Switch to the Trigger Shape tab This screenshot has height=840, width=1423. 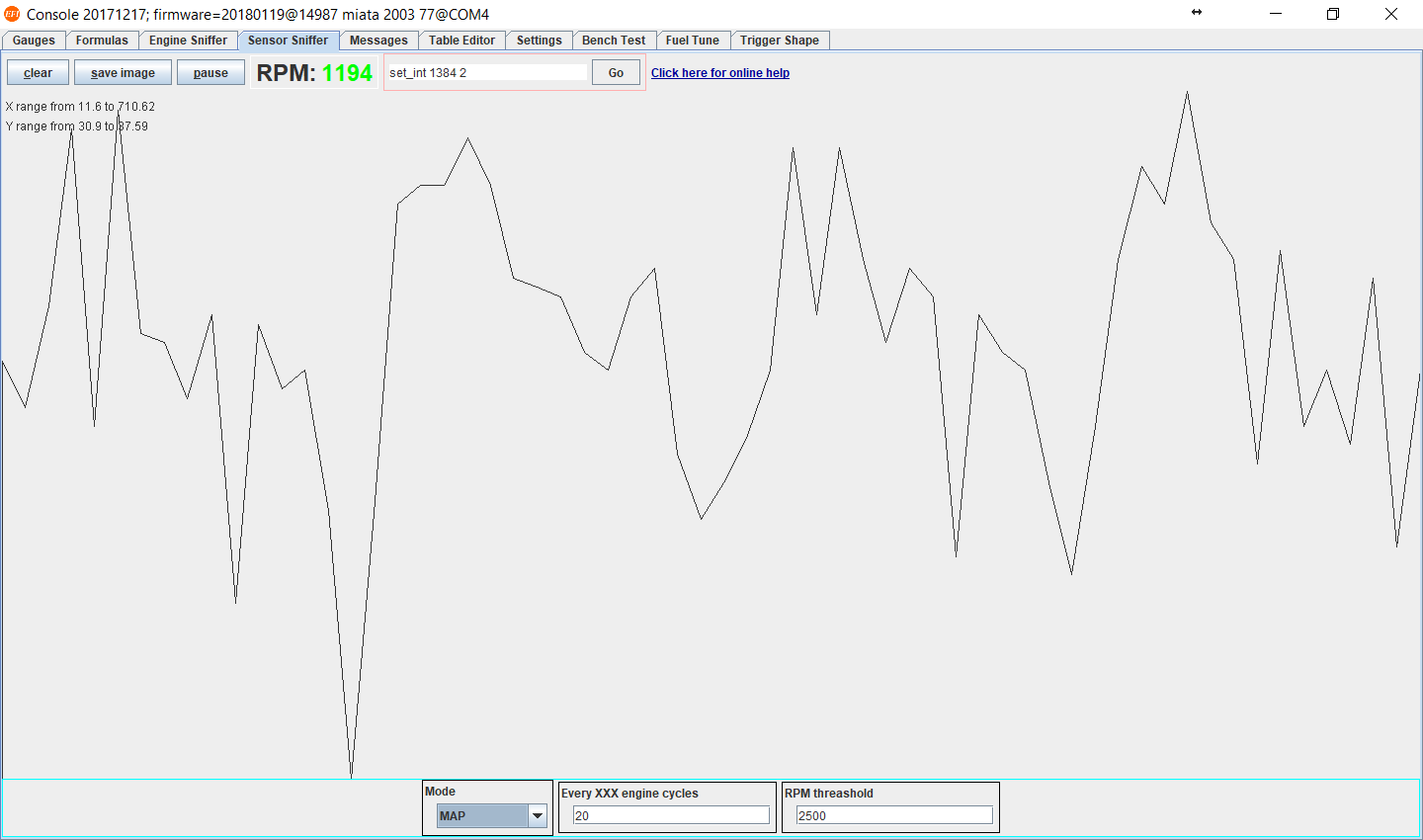[x=779, y=41]
